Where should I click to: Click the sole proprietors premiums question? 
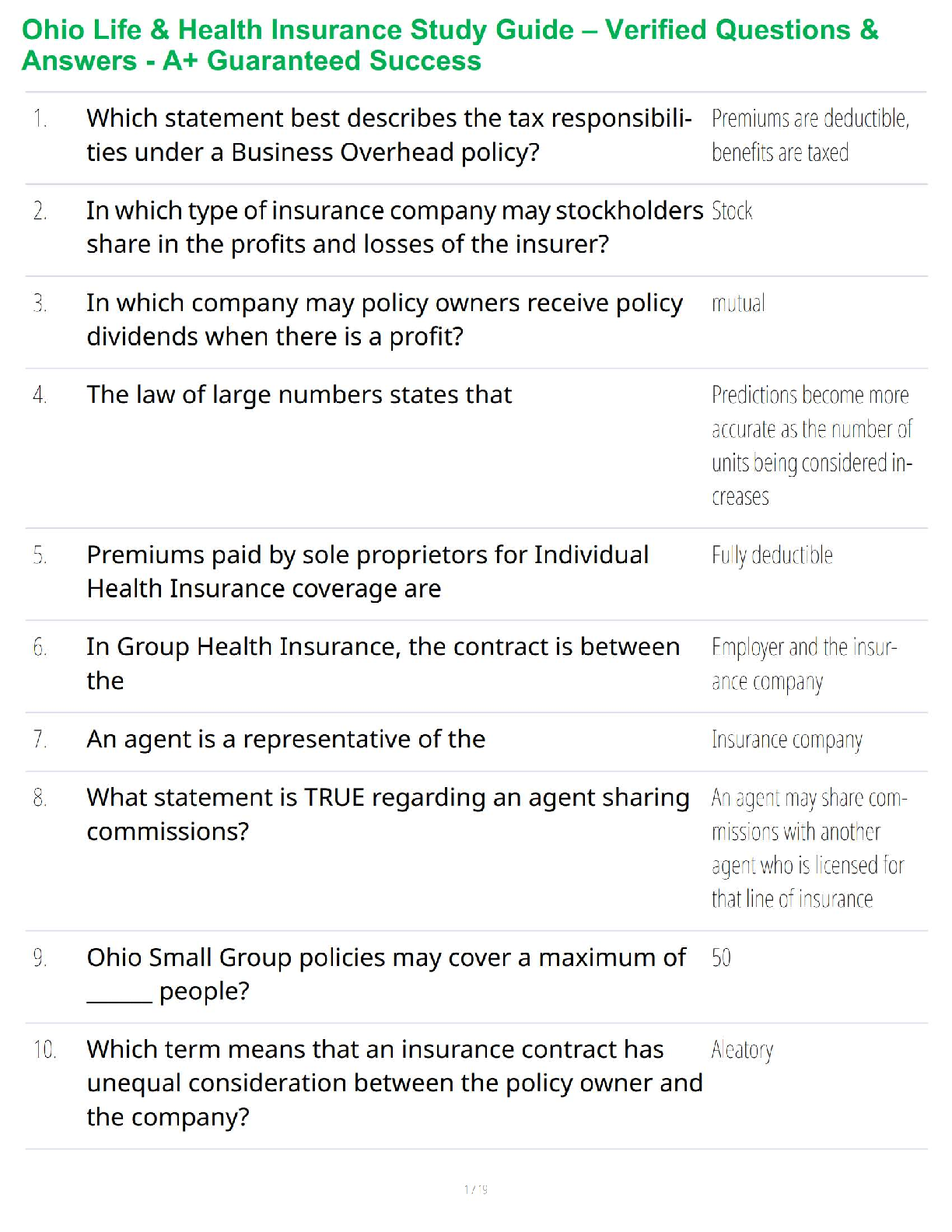[367, 572]
